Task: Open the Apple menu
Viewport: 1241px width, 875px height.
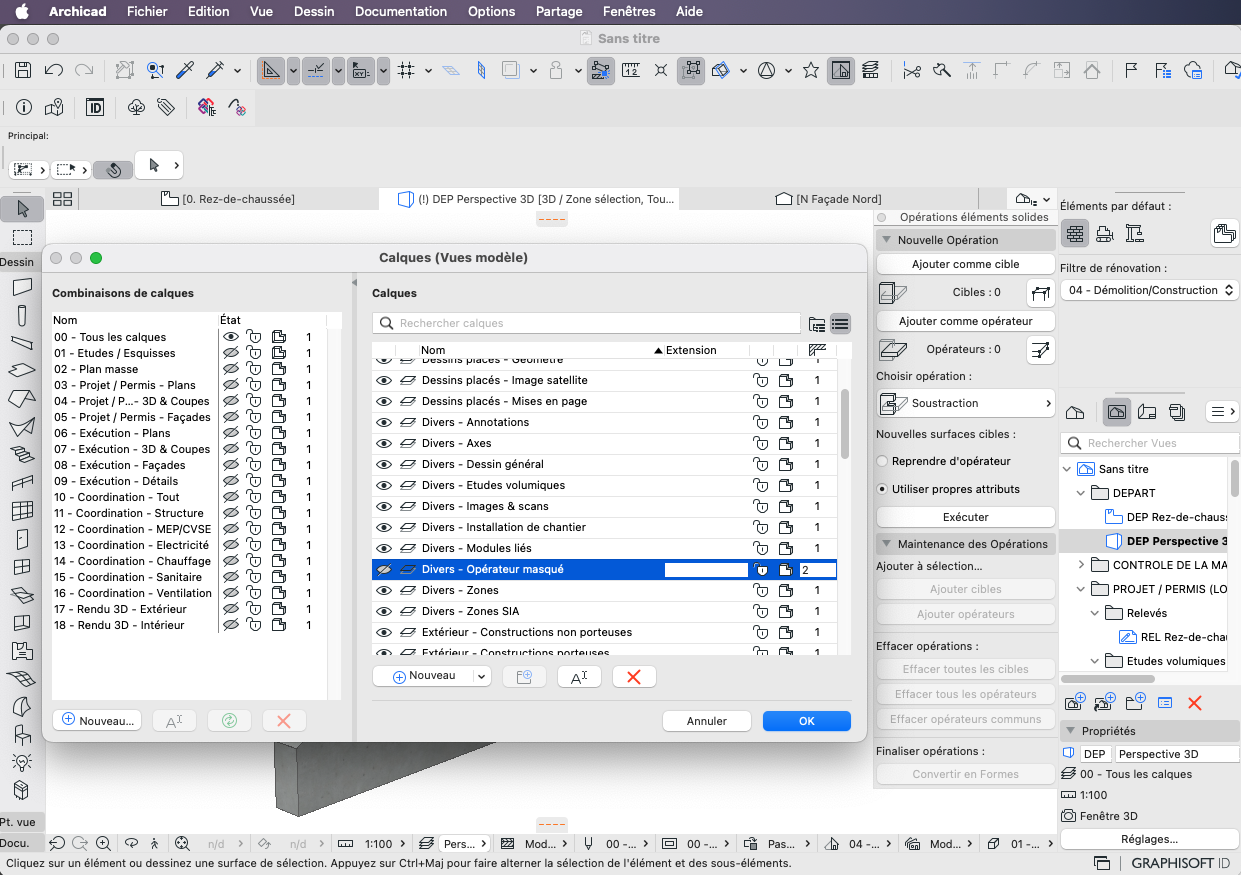Action: pos(21,12)
